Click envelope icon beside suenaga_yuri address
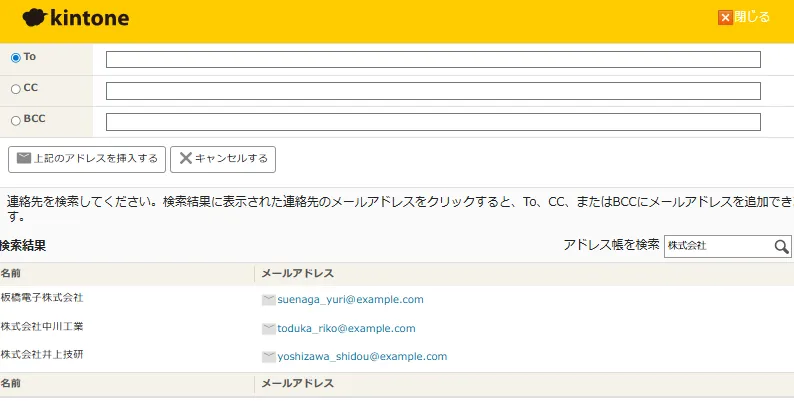Screen dimensions: 794x401 pyautogui.click(x=268, y=300)
